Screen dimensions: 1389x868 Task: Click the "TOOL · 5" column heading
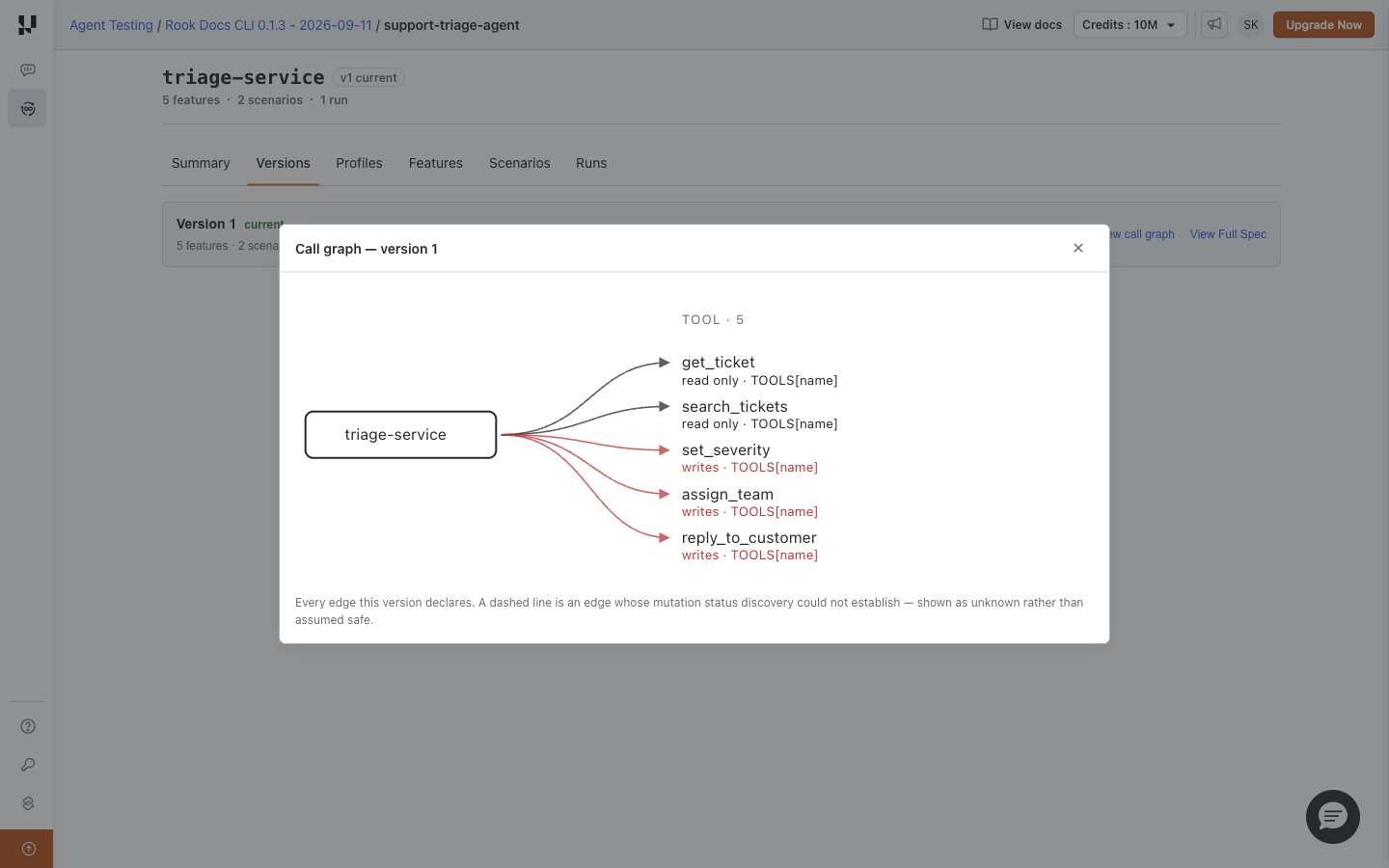pos(713,320)
